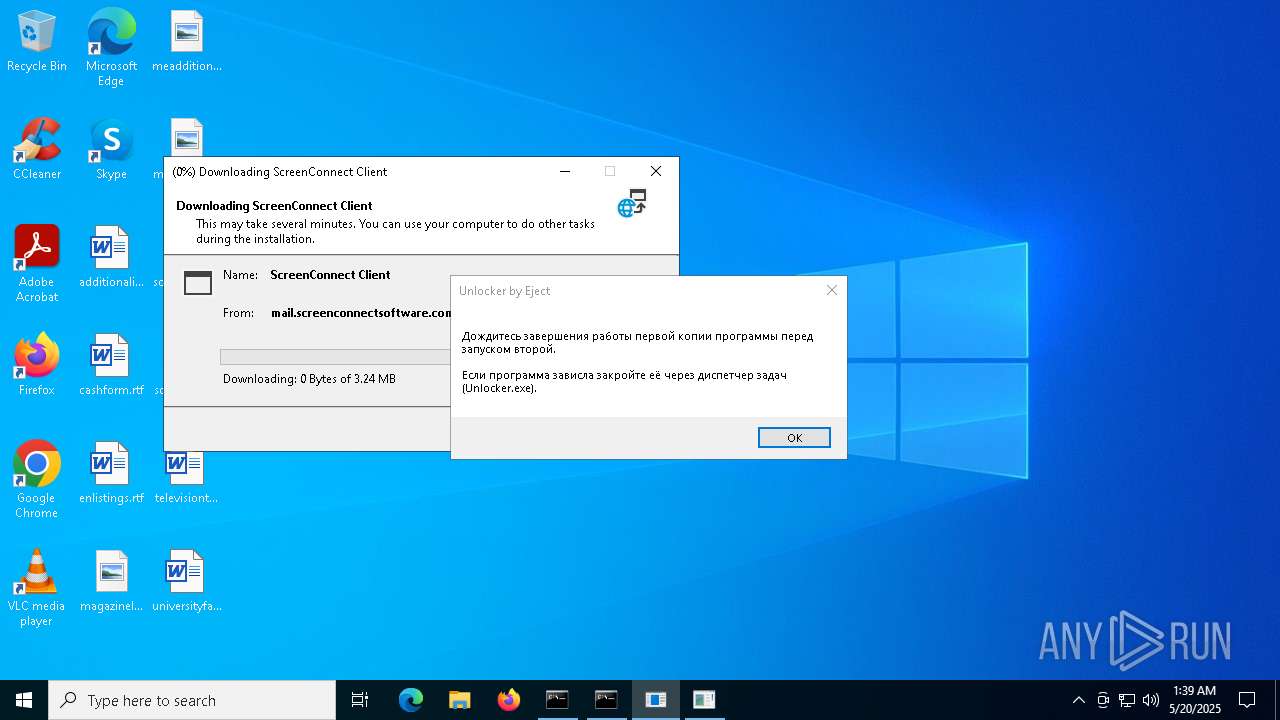Open the Windows Start menu
1280x720 pixels.
pos(24,700)
